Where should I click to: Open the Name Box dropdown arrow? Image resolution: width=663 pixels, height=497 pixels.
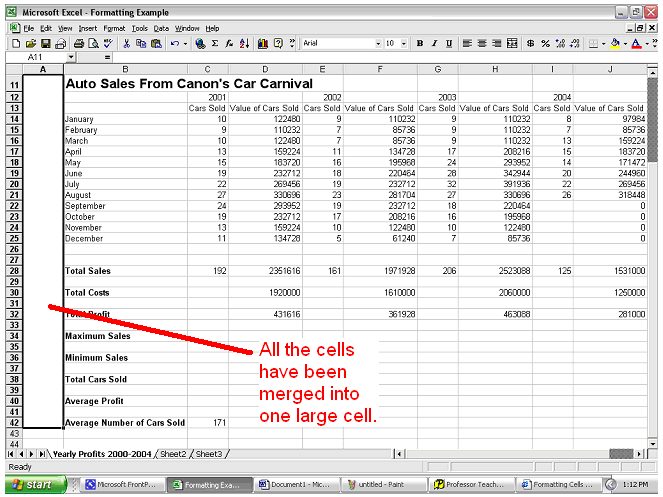click(x=71, y=58)
